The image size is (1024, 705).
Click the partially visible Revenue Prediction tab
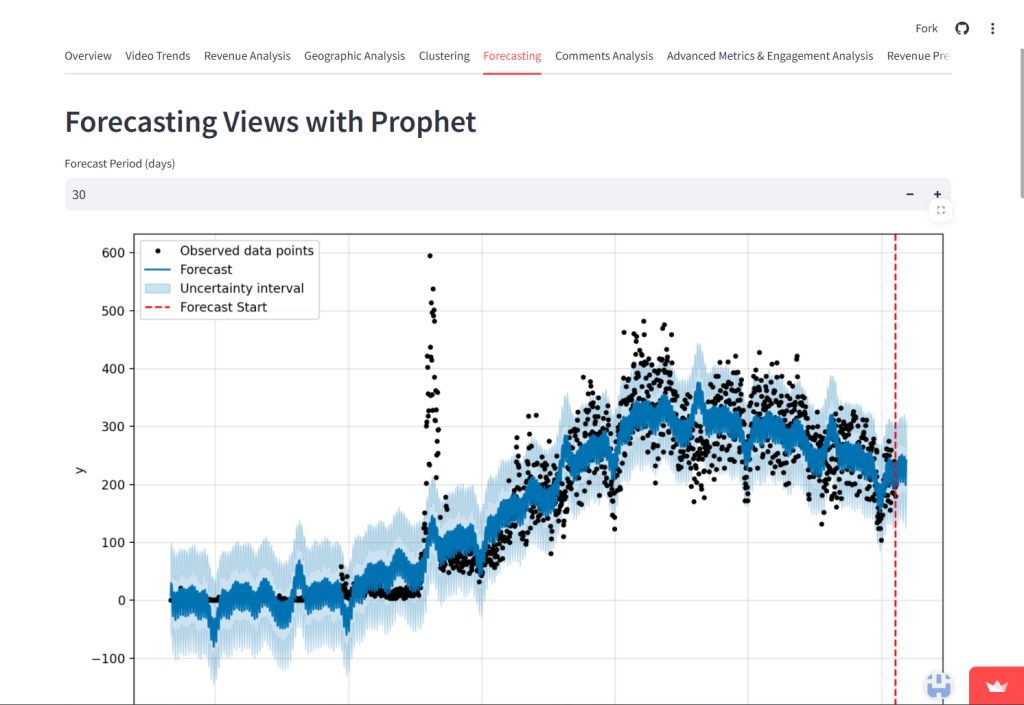(x=917, y=56)
